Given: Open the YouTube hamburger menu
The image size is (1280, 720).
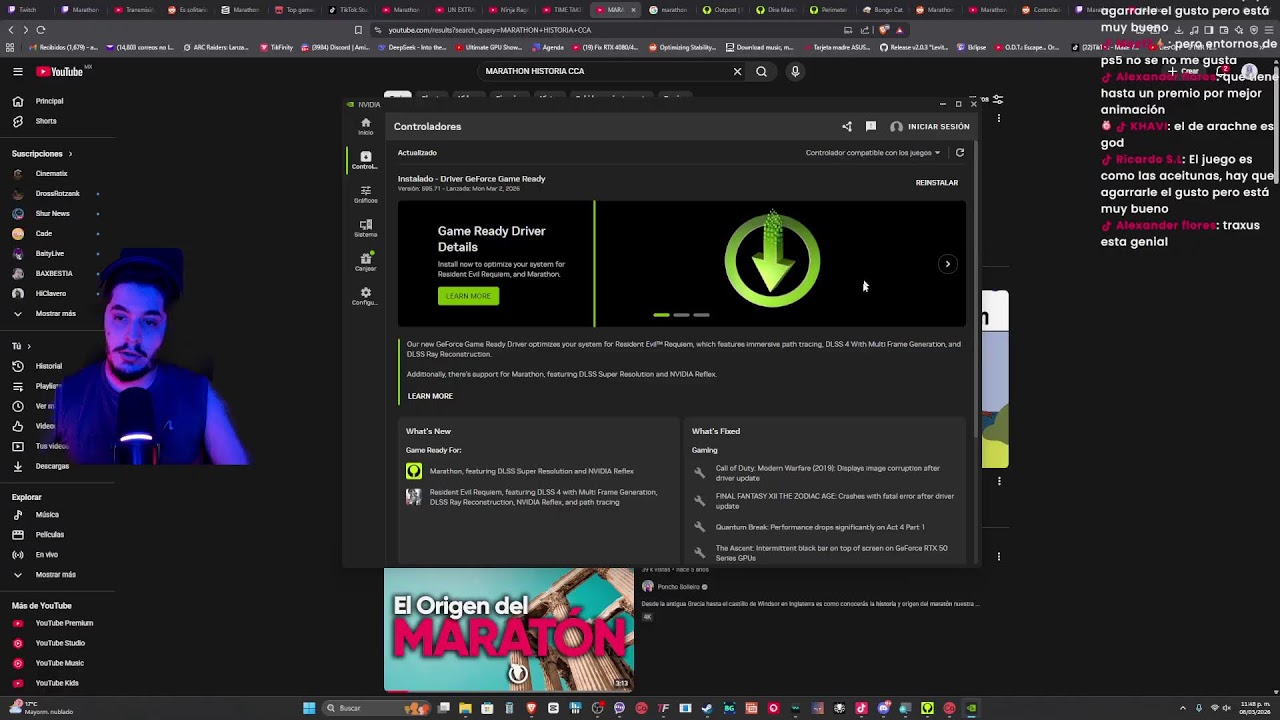Looking at the screenshot, I should (x=18, y=71).
